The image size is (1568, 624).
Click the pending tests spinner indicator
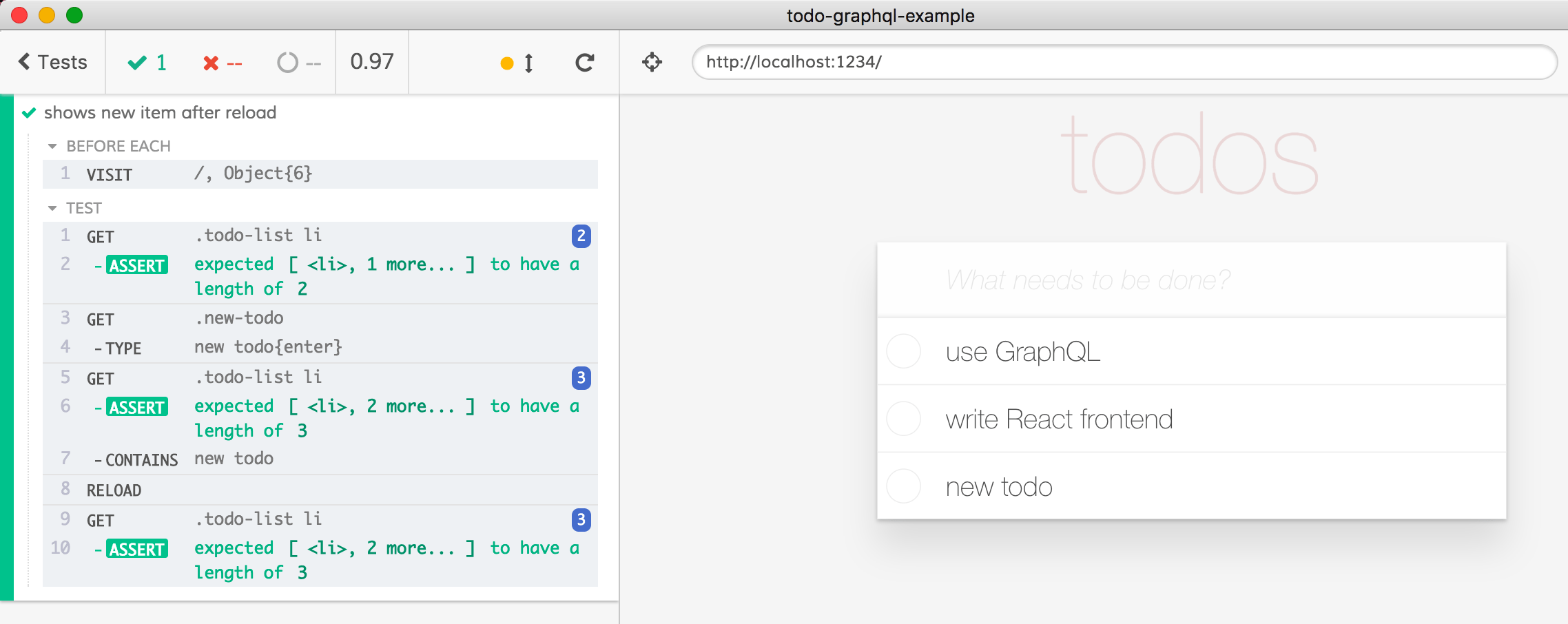299,63
